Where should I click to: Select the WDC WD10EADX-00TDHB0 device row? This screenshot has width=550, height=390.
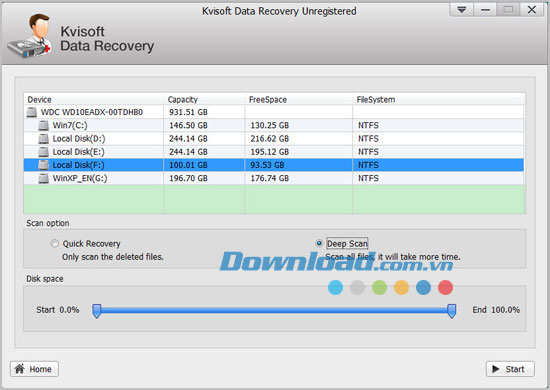click(x=274, y=112)
